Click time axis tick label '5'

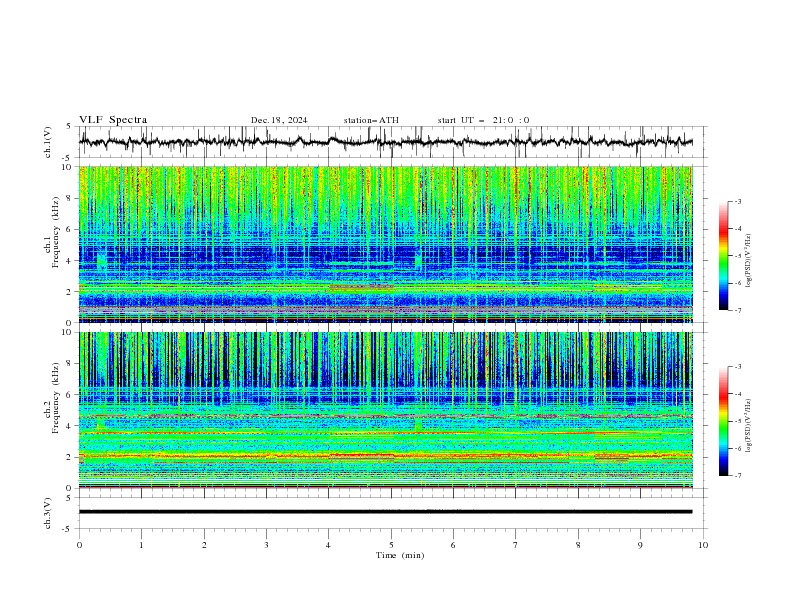[391, 545]
